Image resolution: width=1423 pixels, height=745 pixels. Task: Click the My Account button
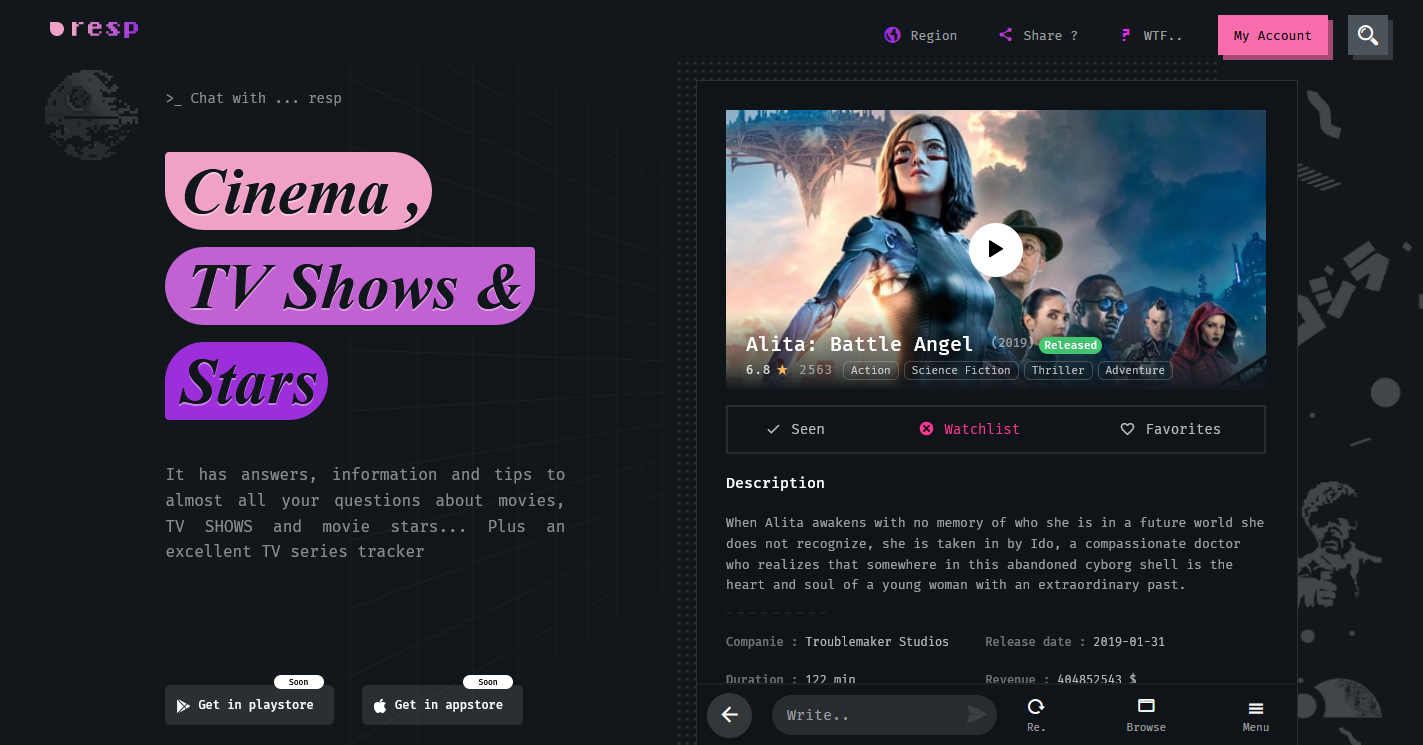click(1273, 35)
